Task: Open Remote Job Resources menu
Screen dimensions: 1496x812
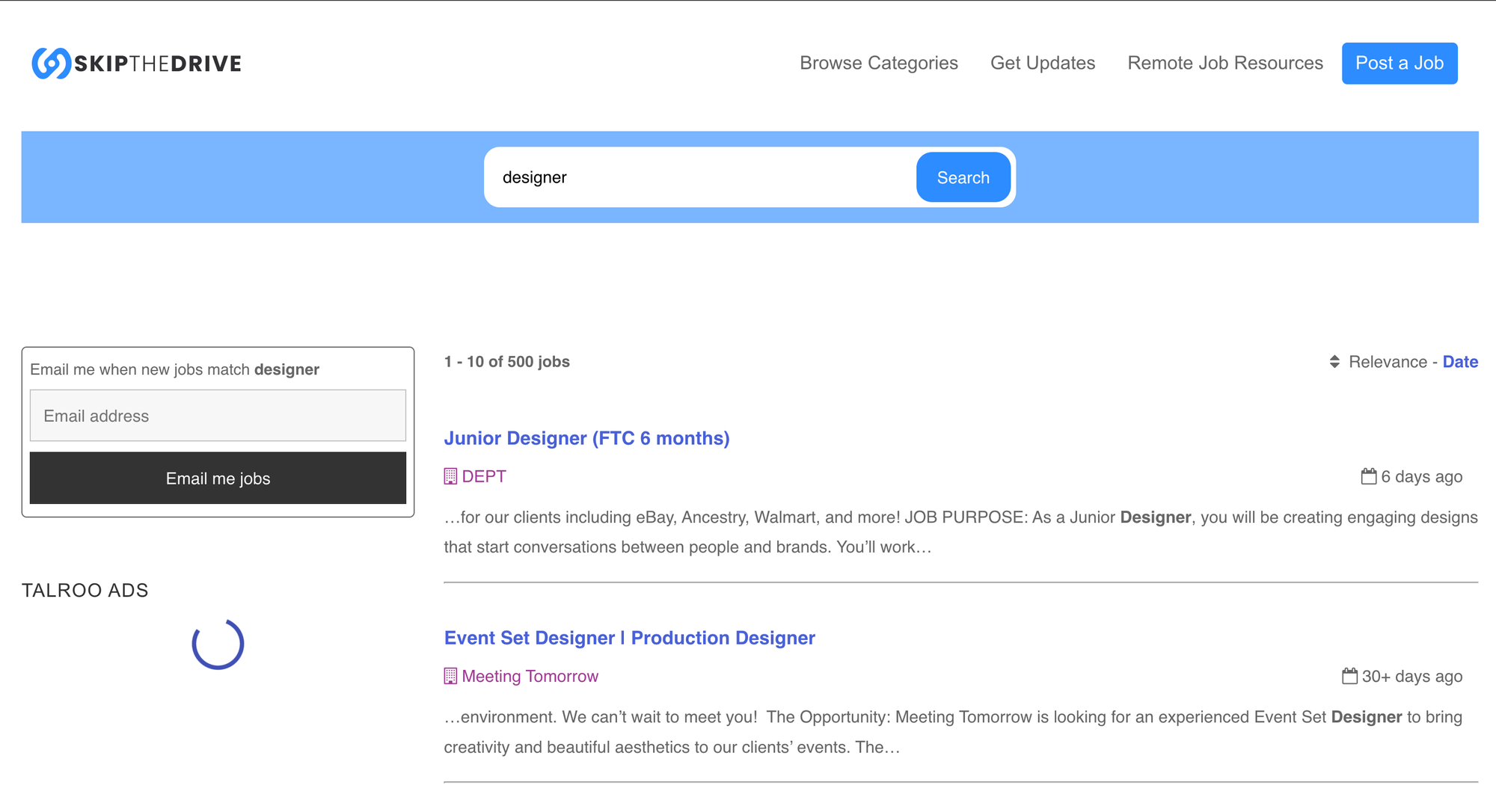Action: [1224, 64]
